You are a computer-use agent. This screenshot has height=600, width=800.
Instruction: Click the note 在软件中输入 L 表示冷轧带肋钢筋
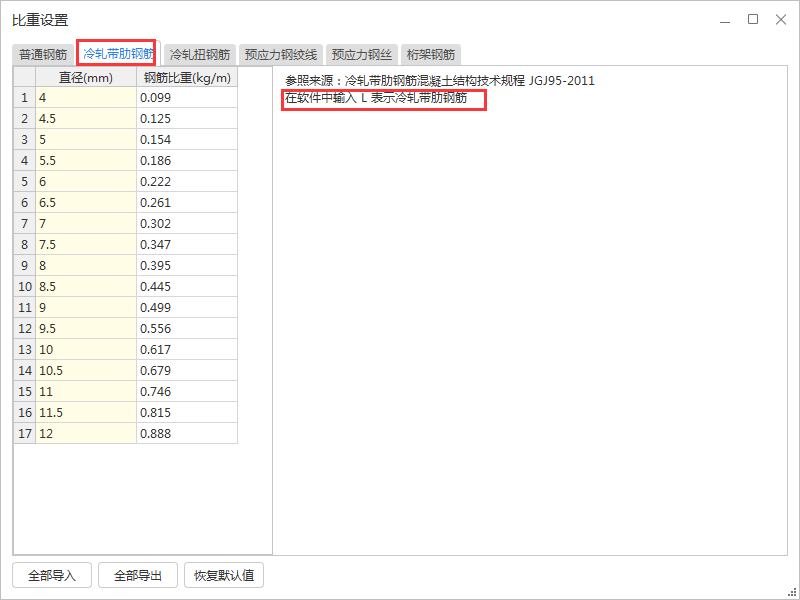[376, 98]
